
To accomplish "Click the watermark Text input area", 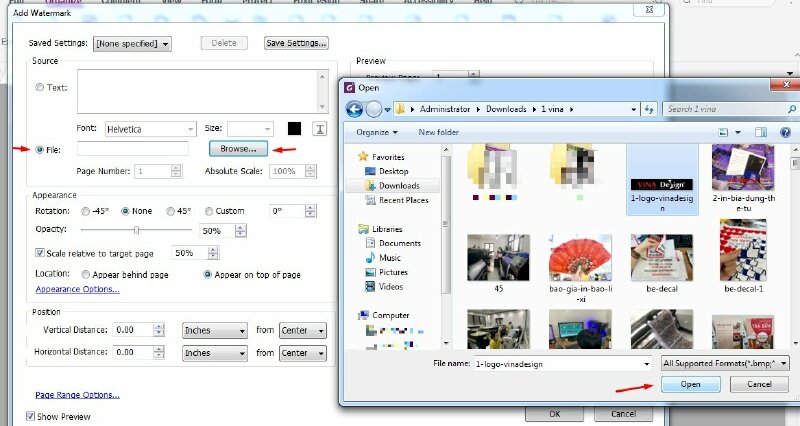I will click(x=198, y=91).
